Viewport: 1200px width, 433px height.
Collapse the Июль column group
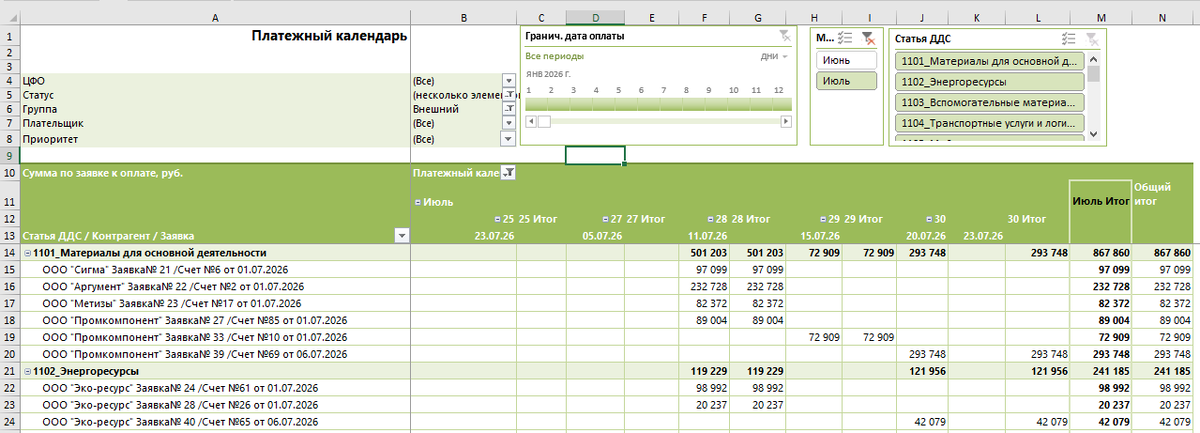point(417,202)
